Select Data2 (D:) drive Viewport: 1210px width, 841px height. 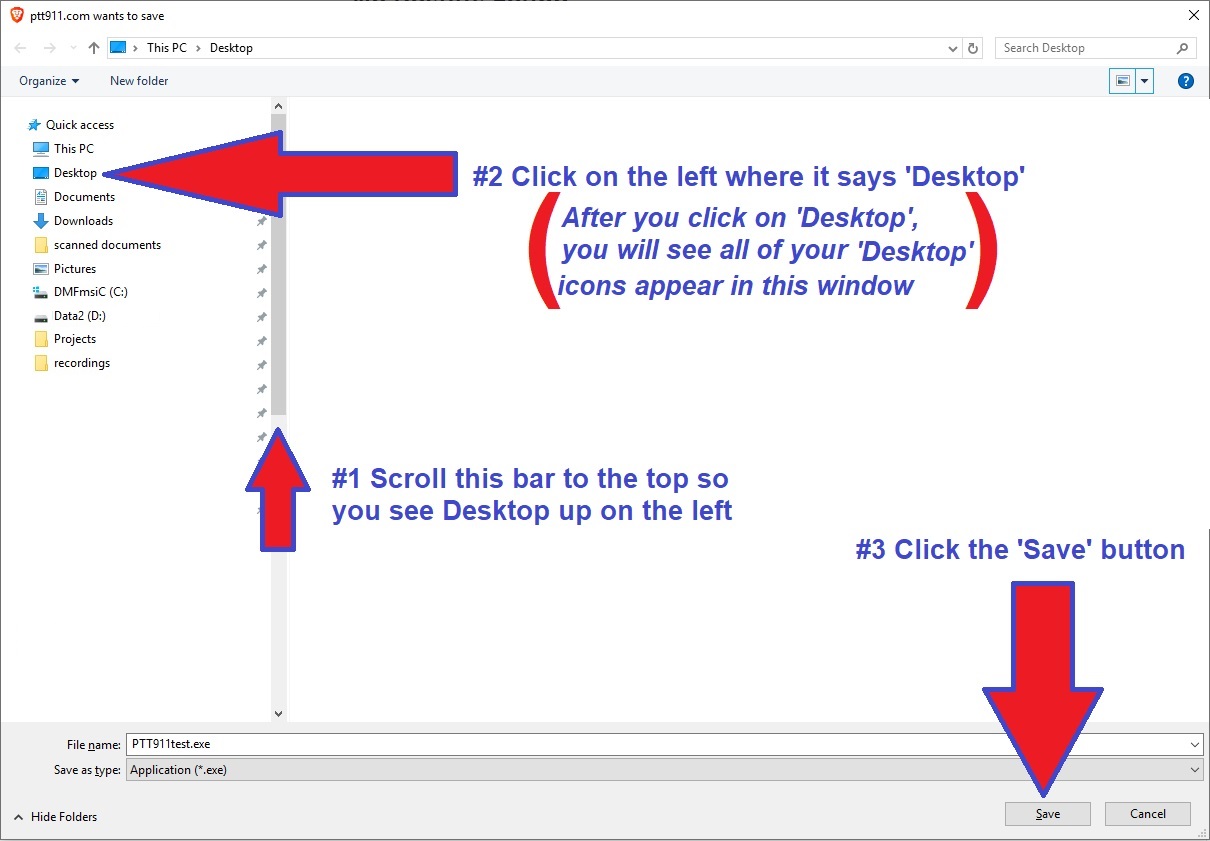pos(79,316)
